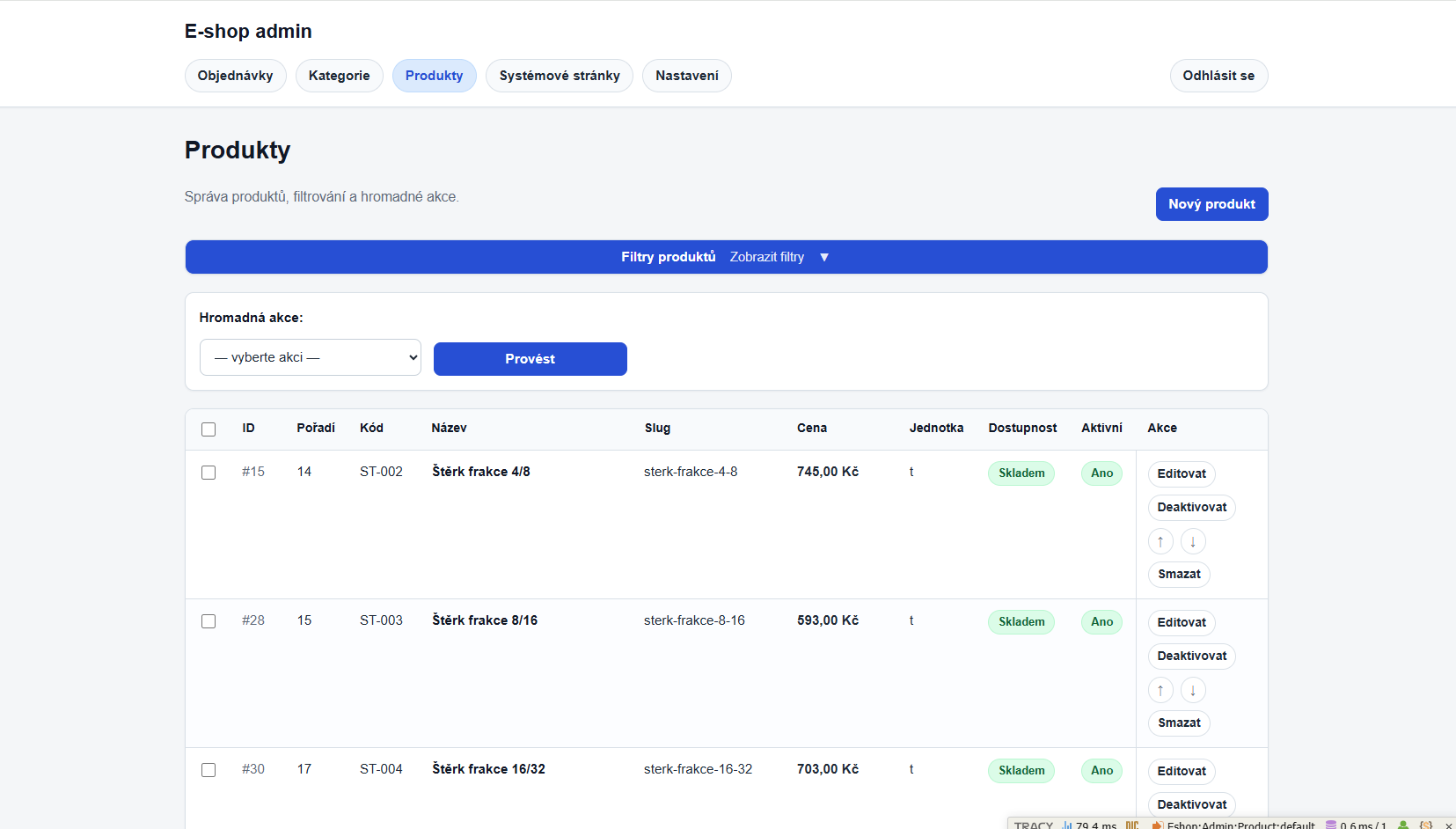Move Štěrk frakce 4/8 down with arrow
The image size is (1456, 829).
point(1193,541)
